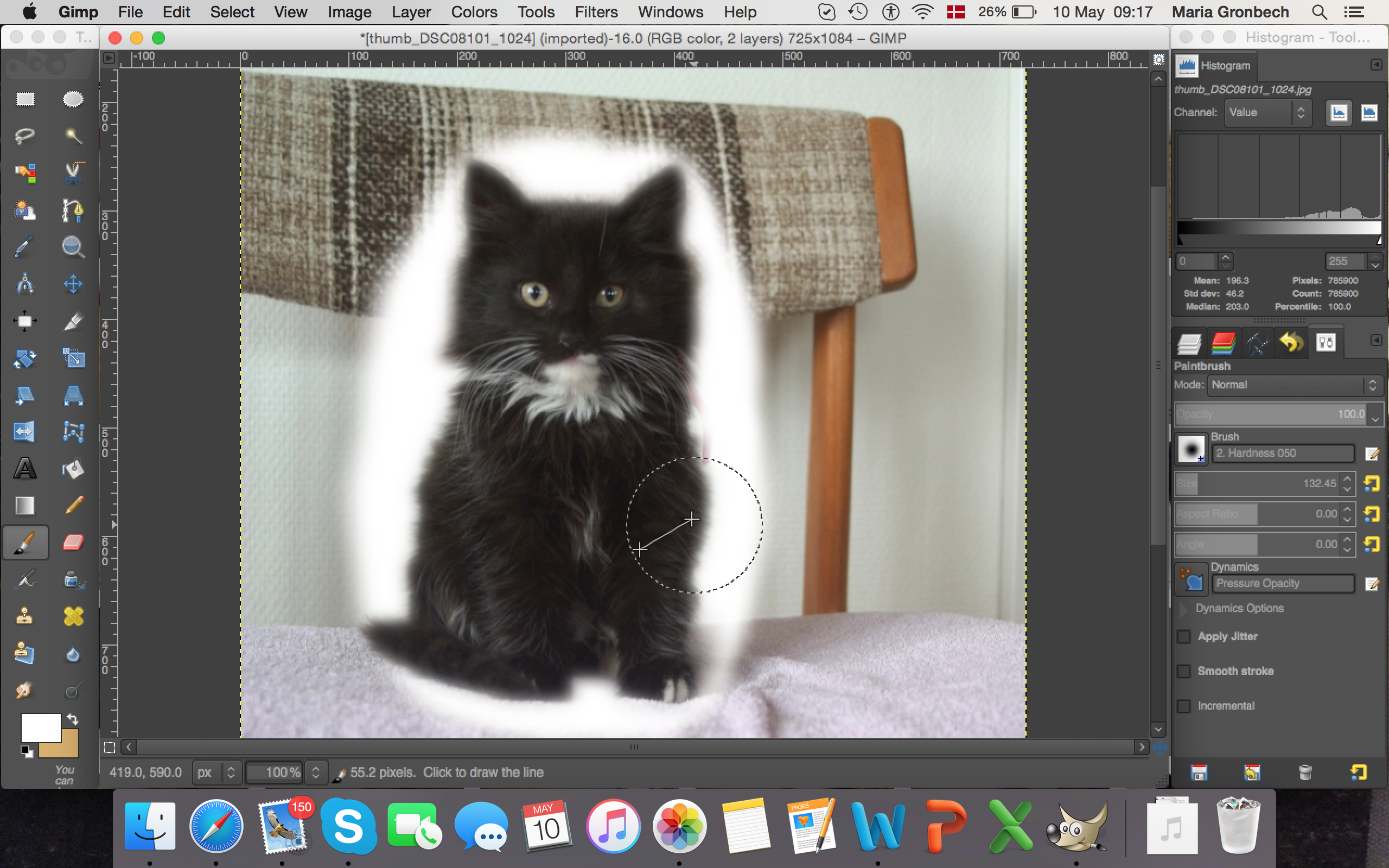Launch Safari from the dock
1389x868 pixels.
click(x=216, y=827)
